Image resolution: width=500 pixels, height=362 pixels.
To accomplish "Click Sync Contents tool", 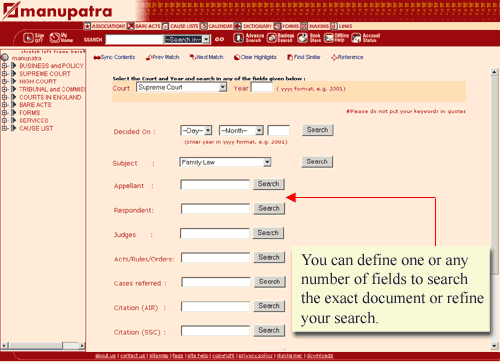I will tap(114, 57).
